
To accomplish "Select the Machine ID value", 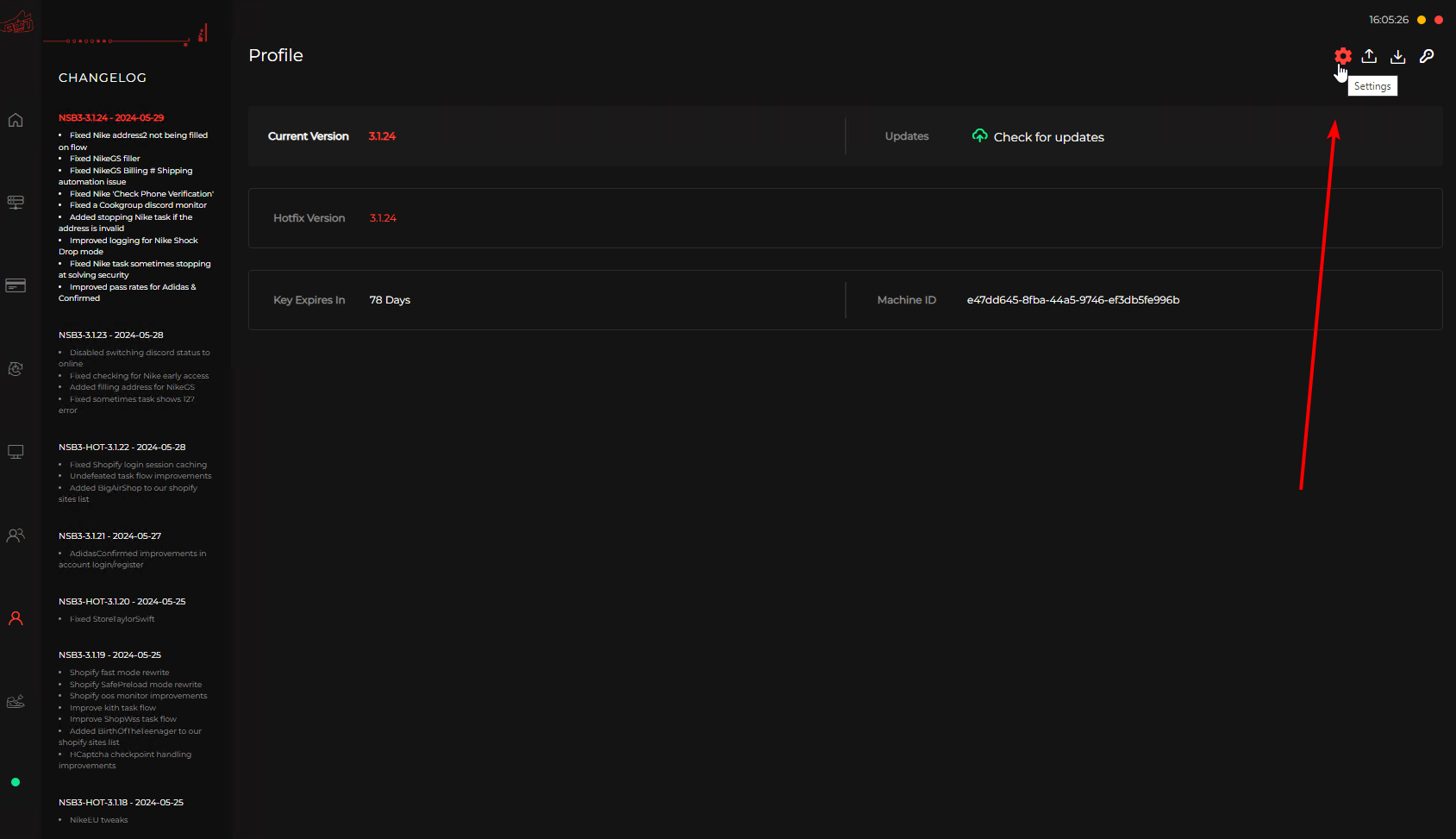I will [x=1073, y=299].
